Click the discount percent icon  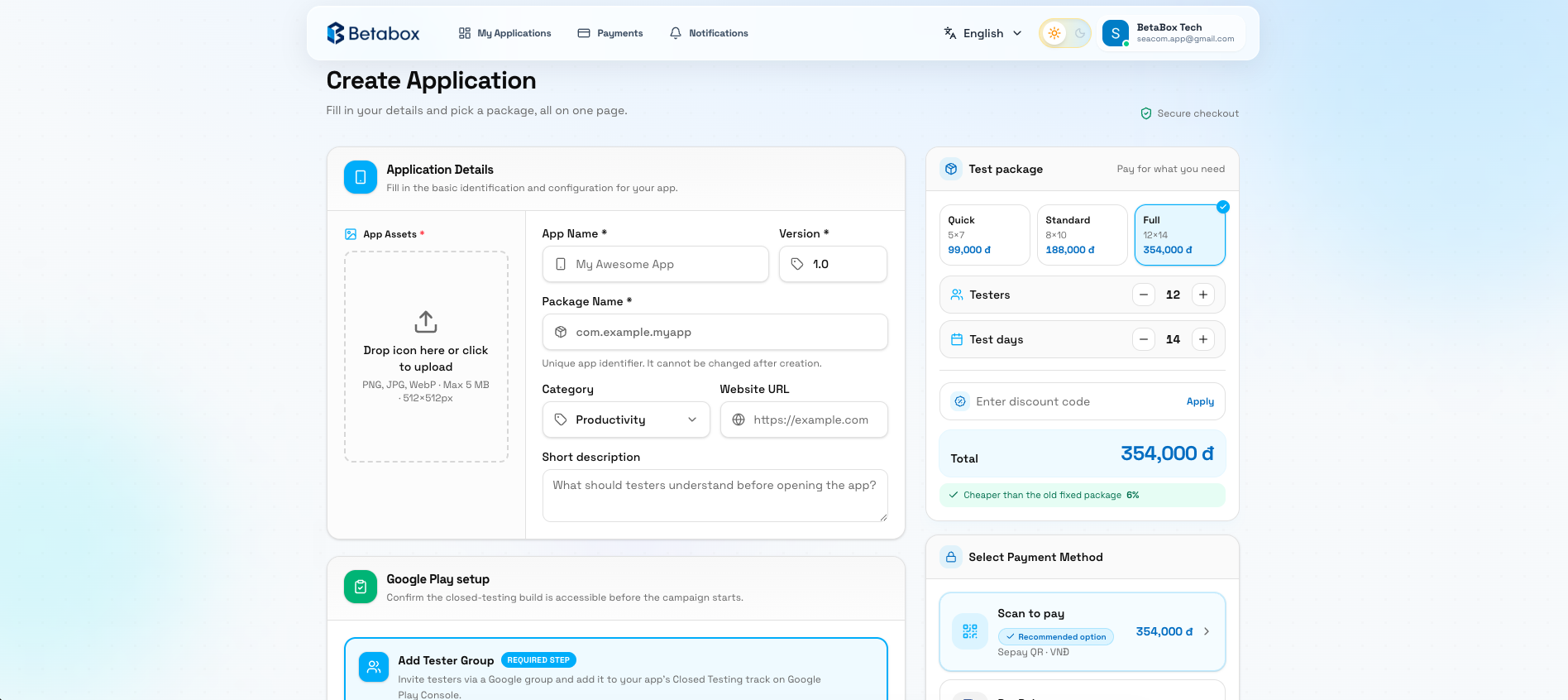click(x=960, y=401)
